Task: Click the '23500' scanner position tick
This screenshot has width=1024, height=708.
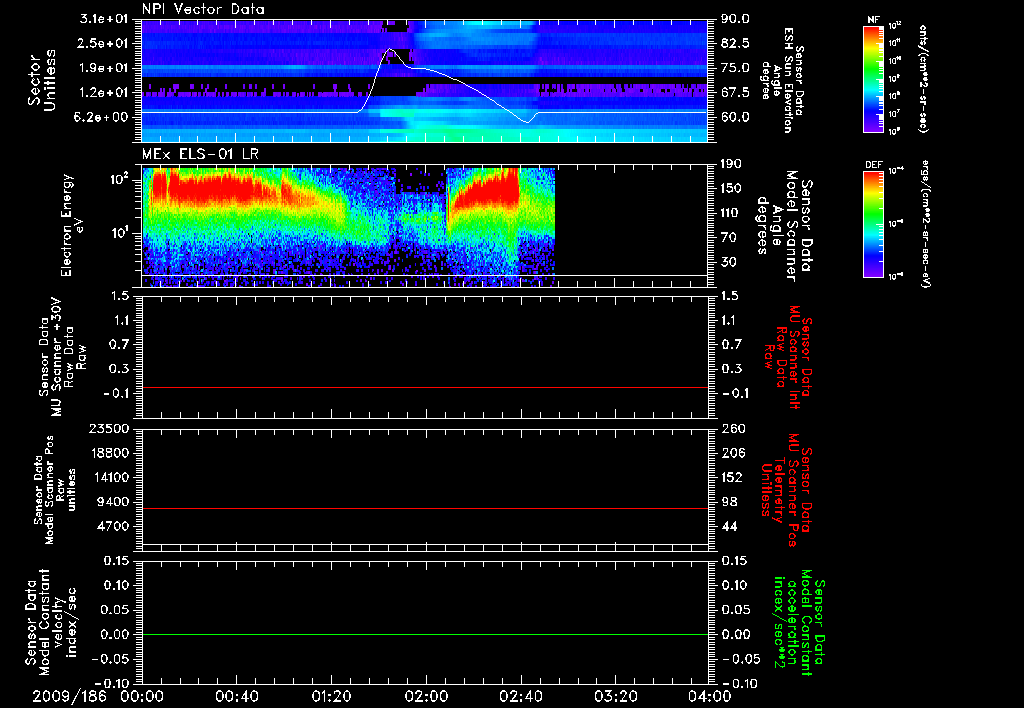Action: tap(111, 428)
